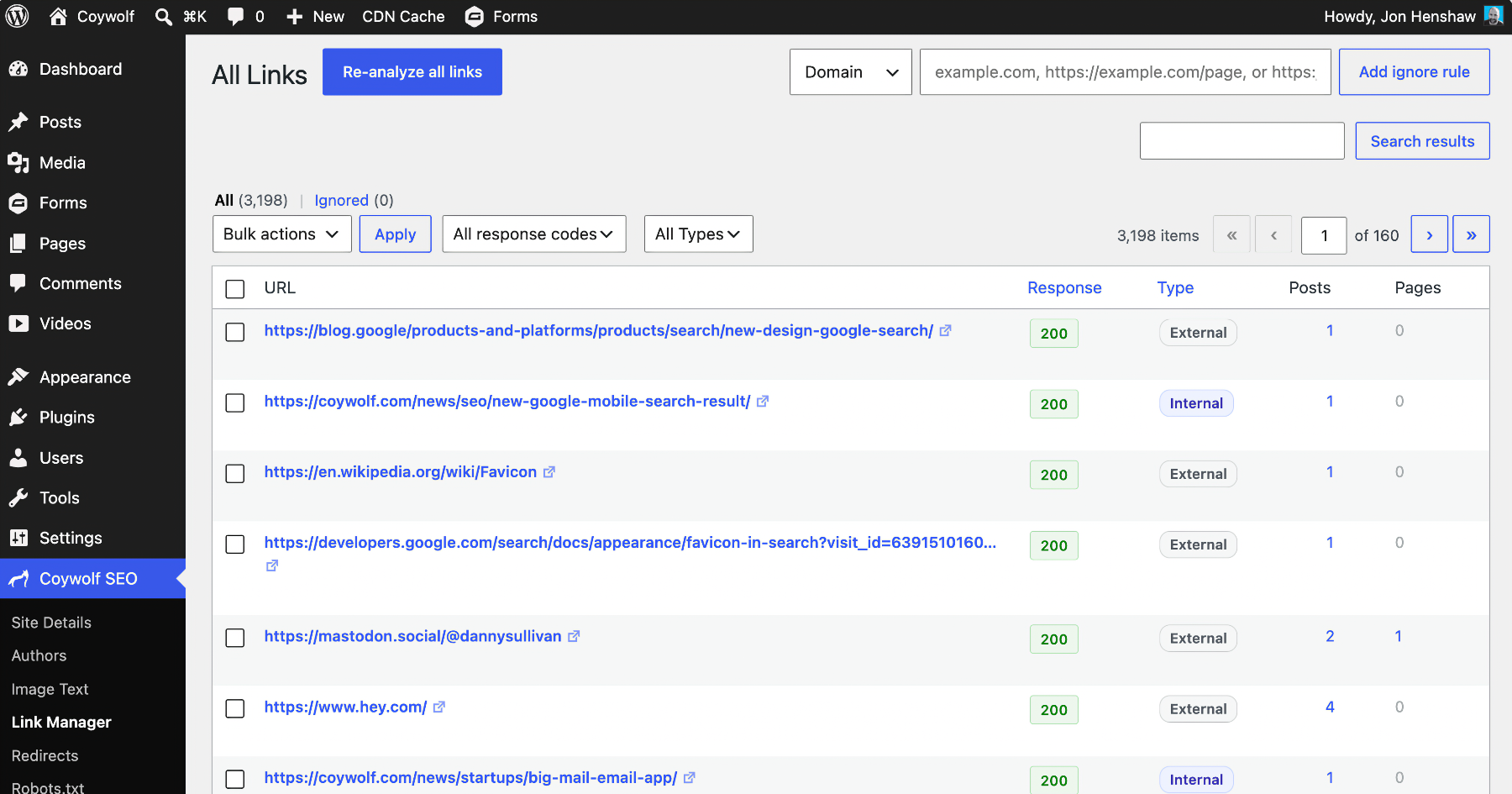The image size is (1512, 794).
Task: Click external-link icon beside Wikipedia Favicon URL
Action: tap(549, 471)
